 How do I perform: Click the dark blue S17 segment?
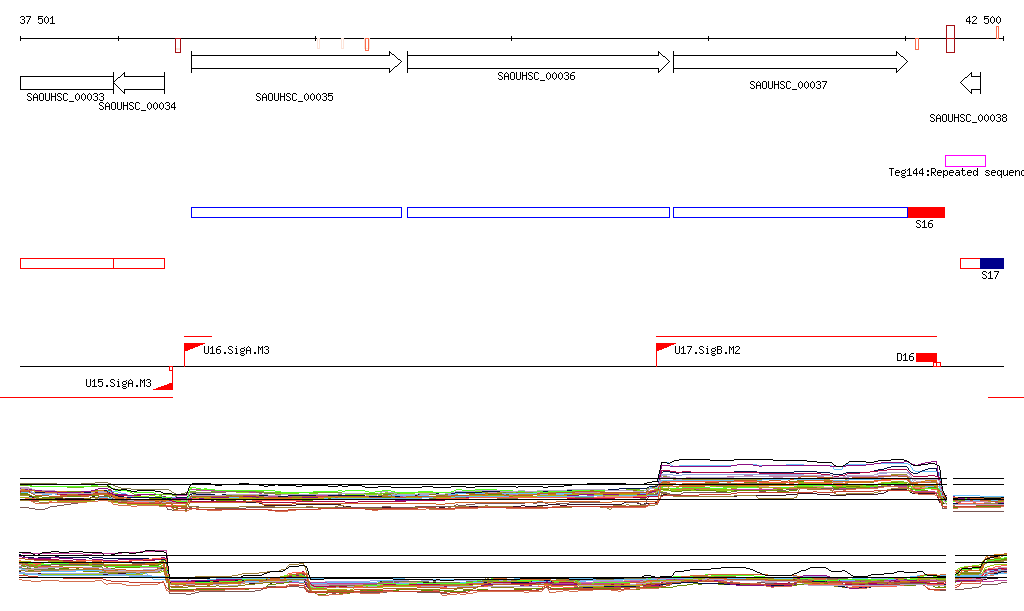tap(991, 263)
